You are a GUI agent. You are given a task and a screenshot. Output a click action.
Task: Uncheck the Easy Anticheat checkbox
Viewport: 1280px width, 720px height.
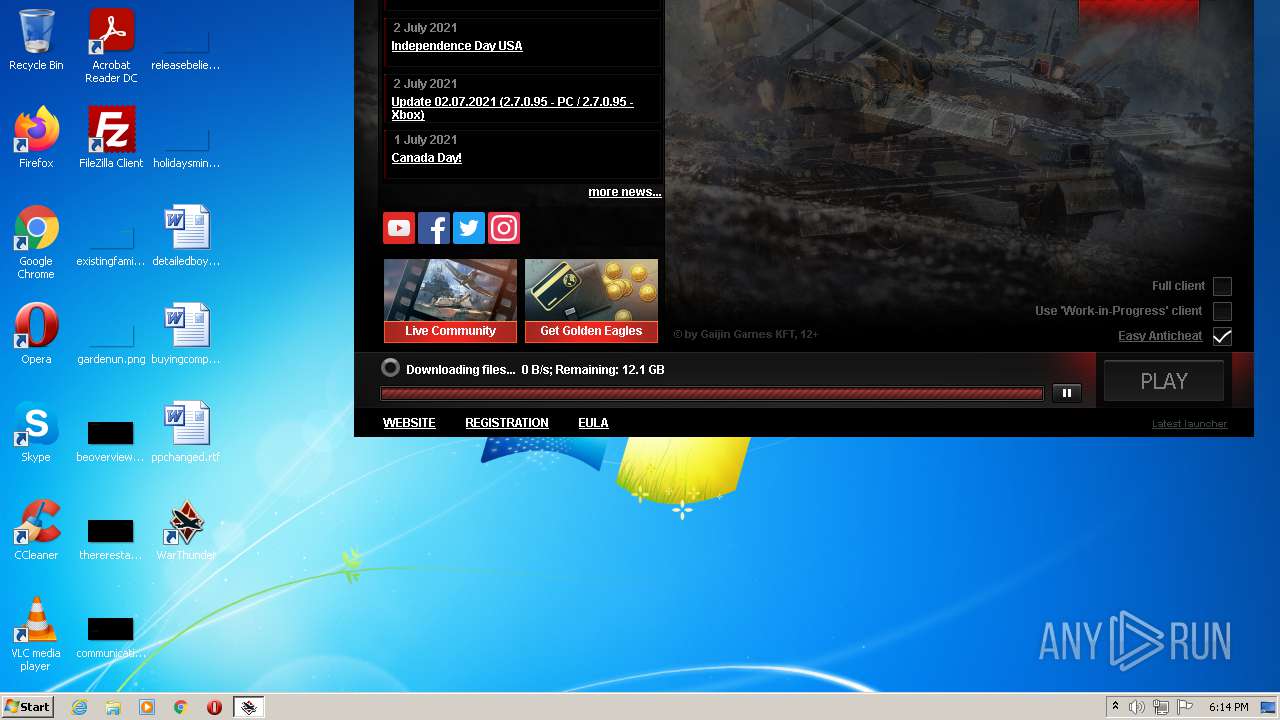(1222, 336)
